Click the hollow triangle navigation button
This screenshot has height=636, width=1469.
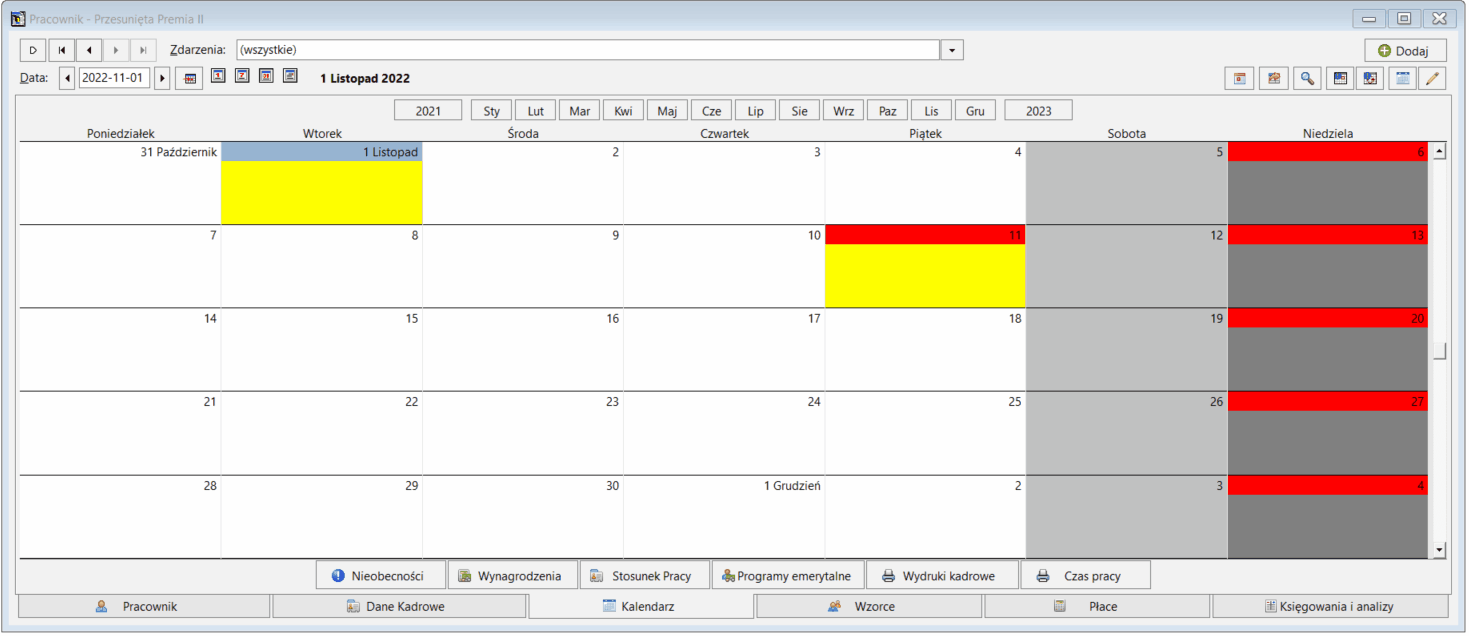coord(33,50)
